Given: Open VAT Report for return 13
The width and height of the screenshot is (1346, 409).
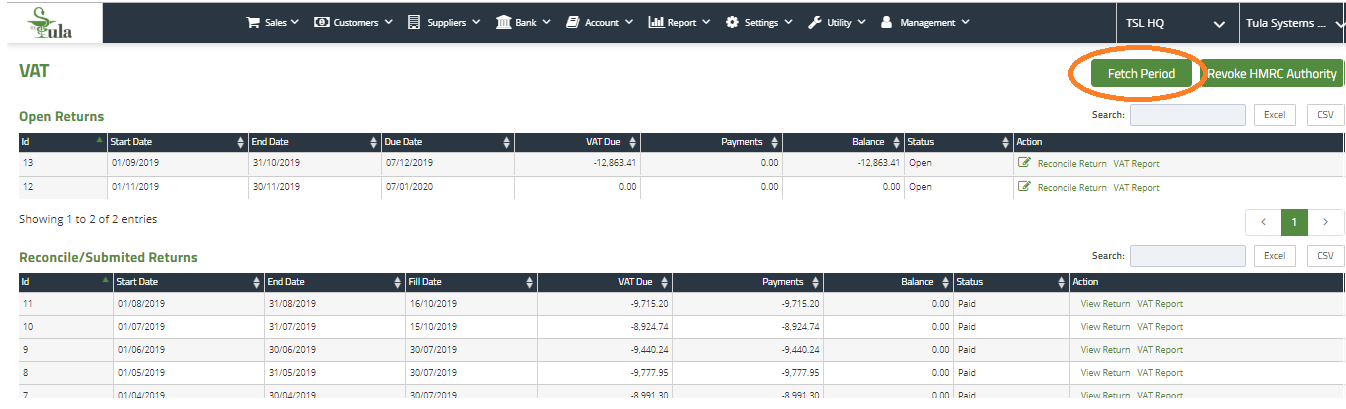Looking at the screenshot, I should [1136, 163].
